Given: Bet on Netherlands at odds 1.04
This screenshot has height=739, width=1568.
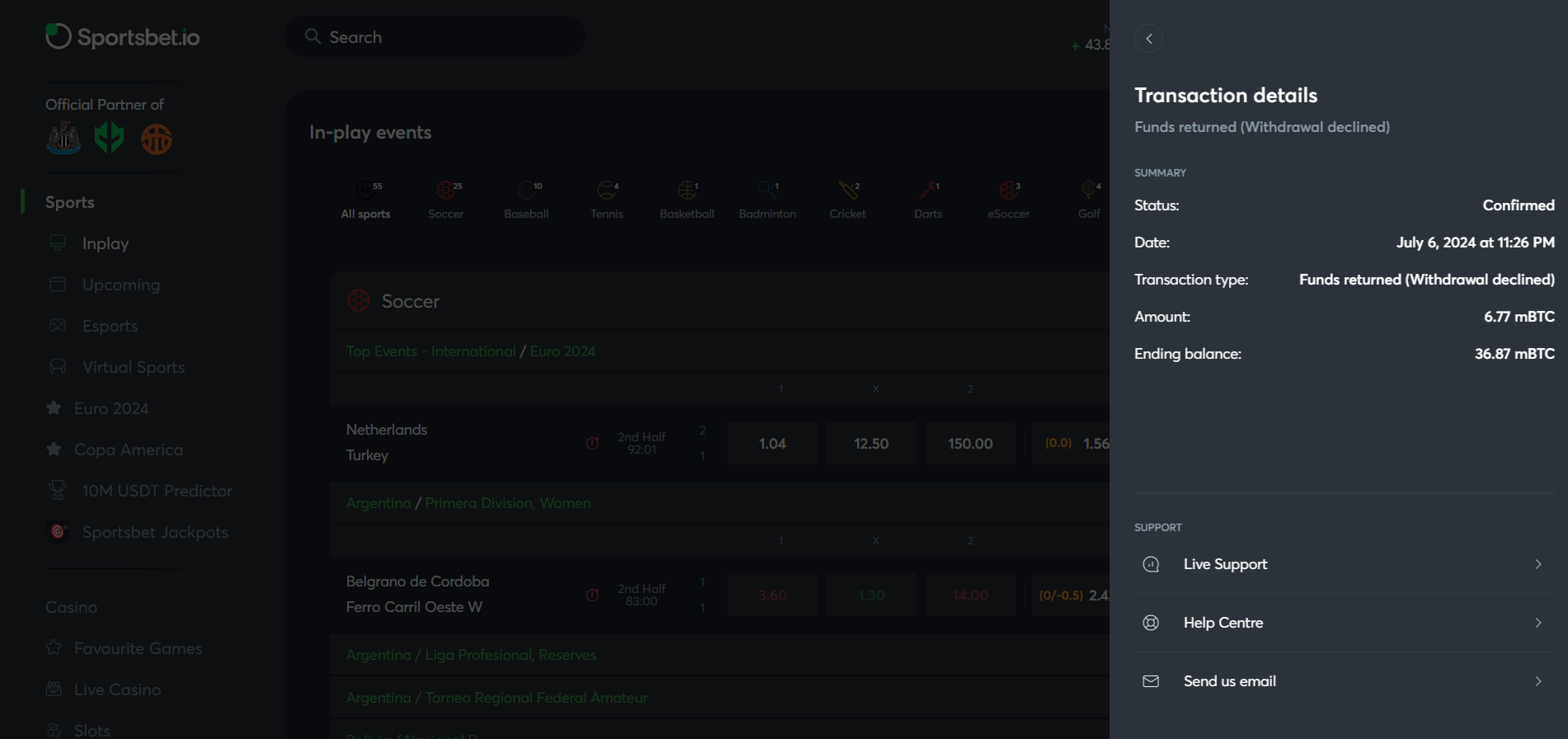Looking at the screenshot, I should (x=772, y=444).
